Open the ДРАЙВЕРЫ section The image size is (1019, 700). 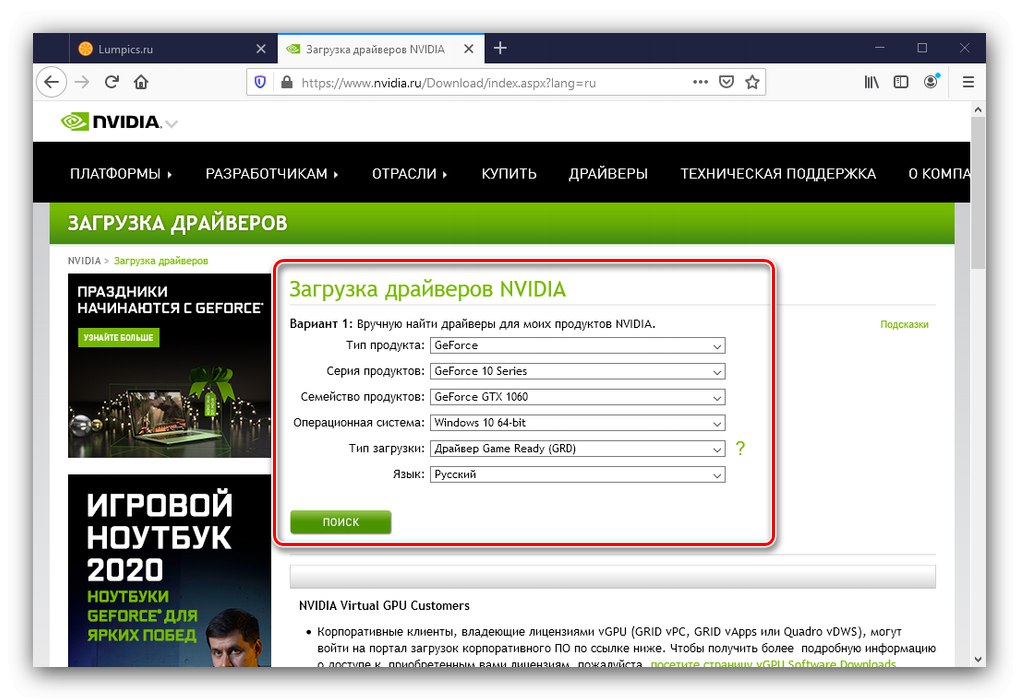608,174
